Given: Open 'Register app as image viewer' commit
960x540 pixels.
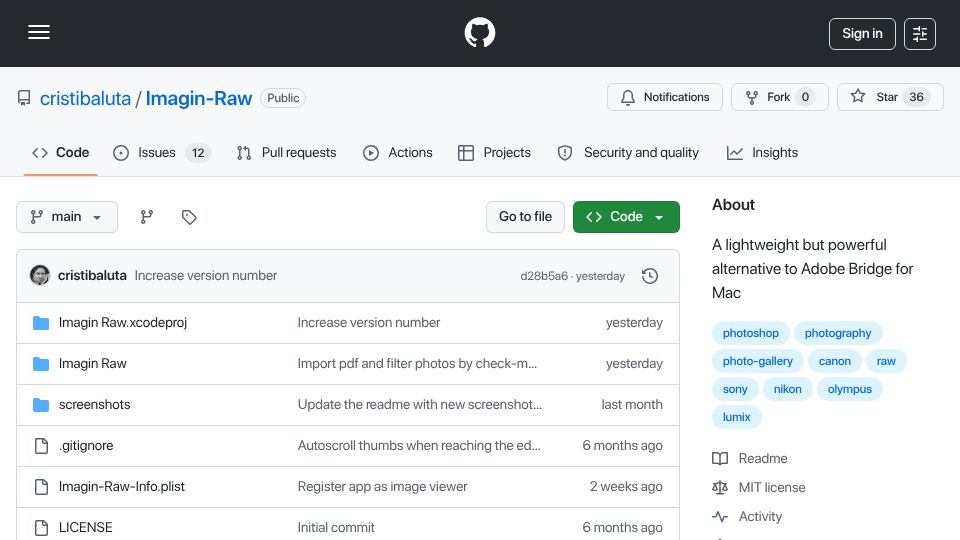Looking at the screenshot, I should [x=382, y=487].
